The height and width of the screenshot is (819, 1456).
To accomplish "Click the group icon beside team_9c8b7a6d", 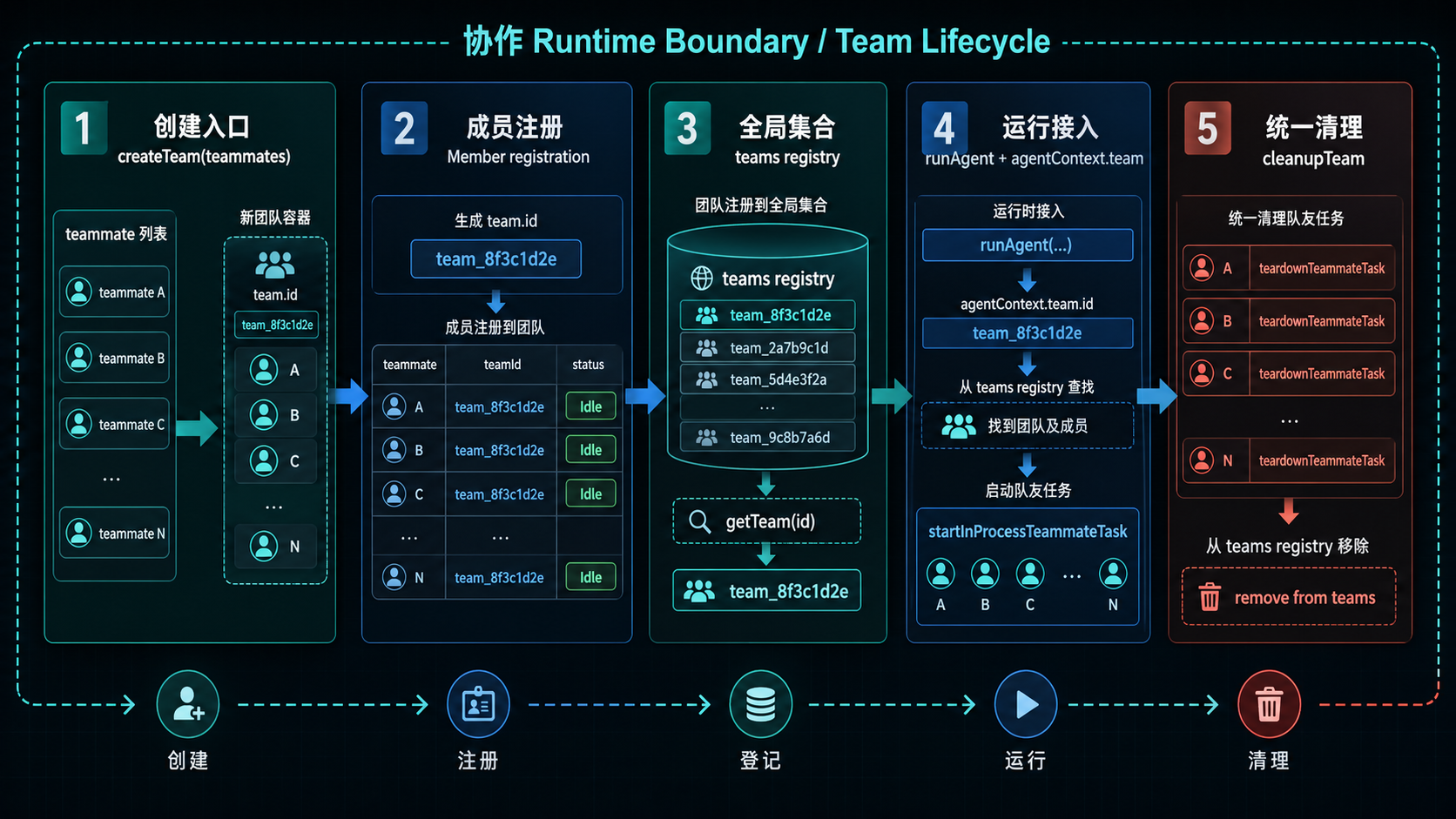I will pyautogui.click(x=707, y=437).
